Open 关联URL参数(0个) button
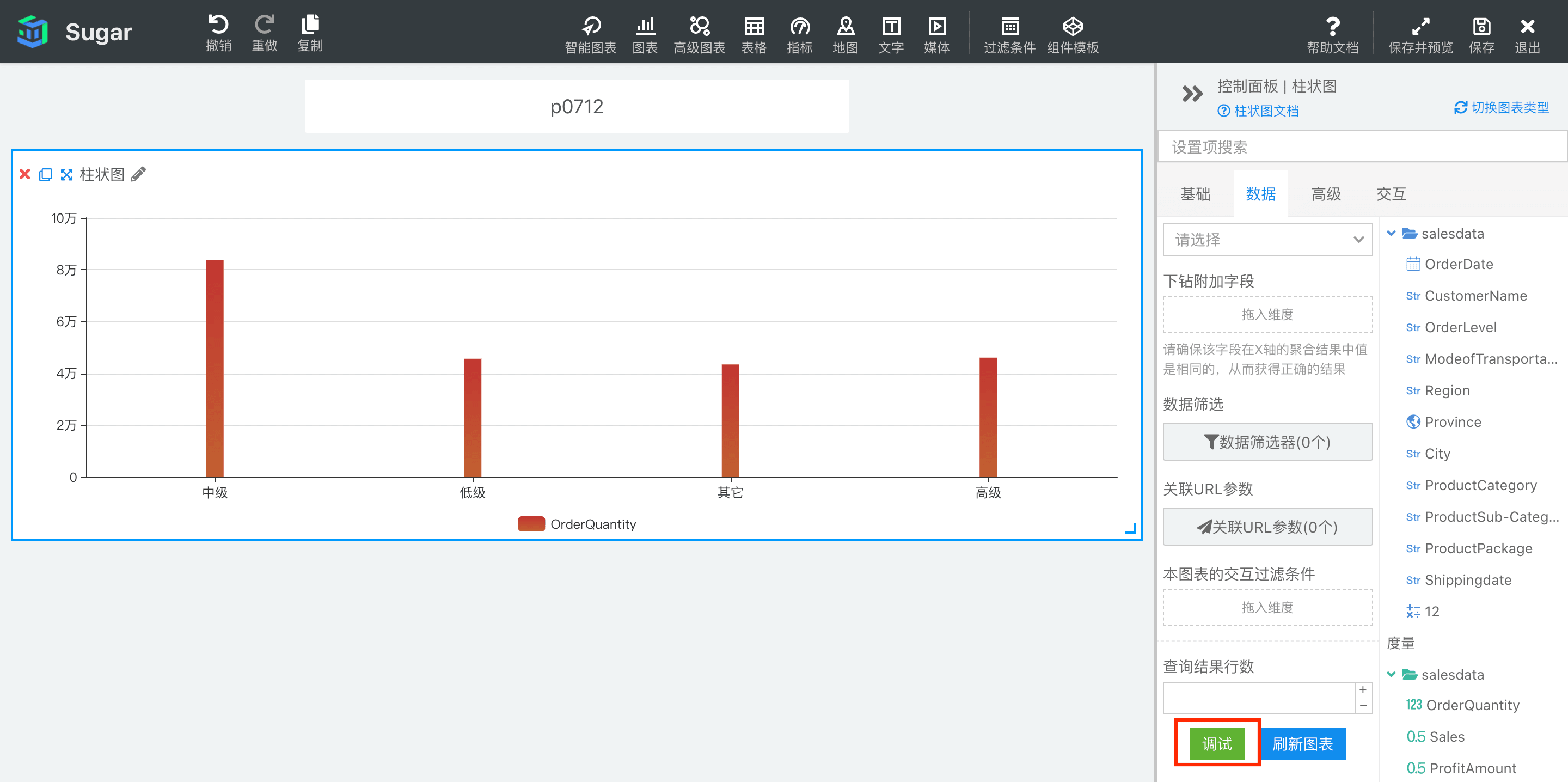This screenshot has height=782, width=1568. coord(1267,526)
